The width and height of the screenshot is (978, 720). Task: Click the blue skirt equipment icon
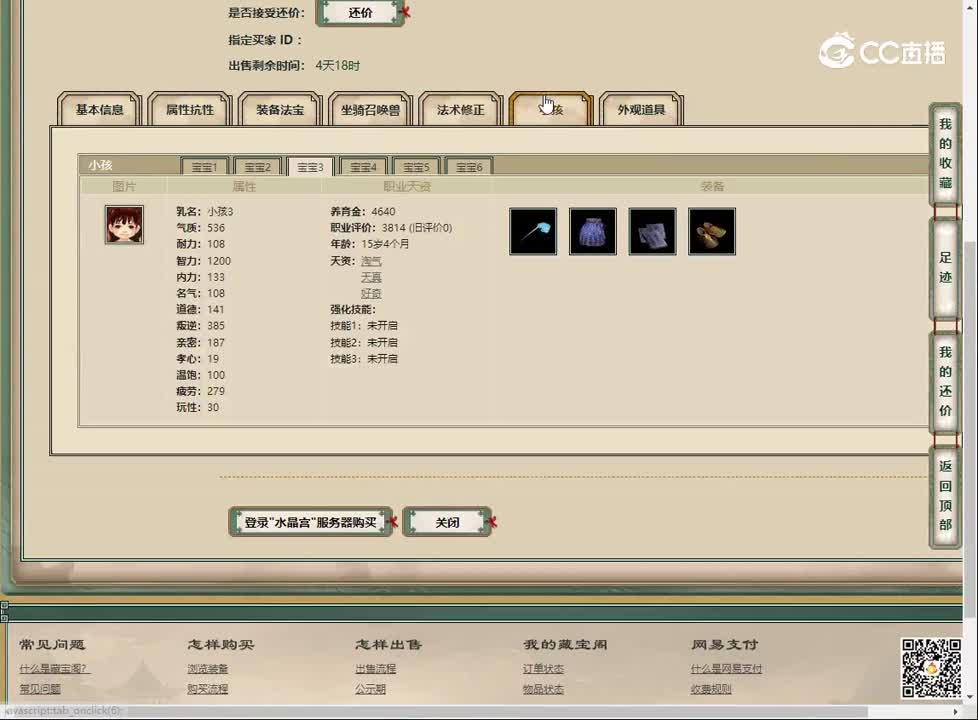click(x=593, y=231)
